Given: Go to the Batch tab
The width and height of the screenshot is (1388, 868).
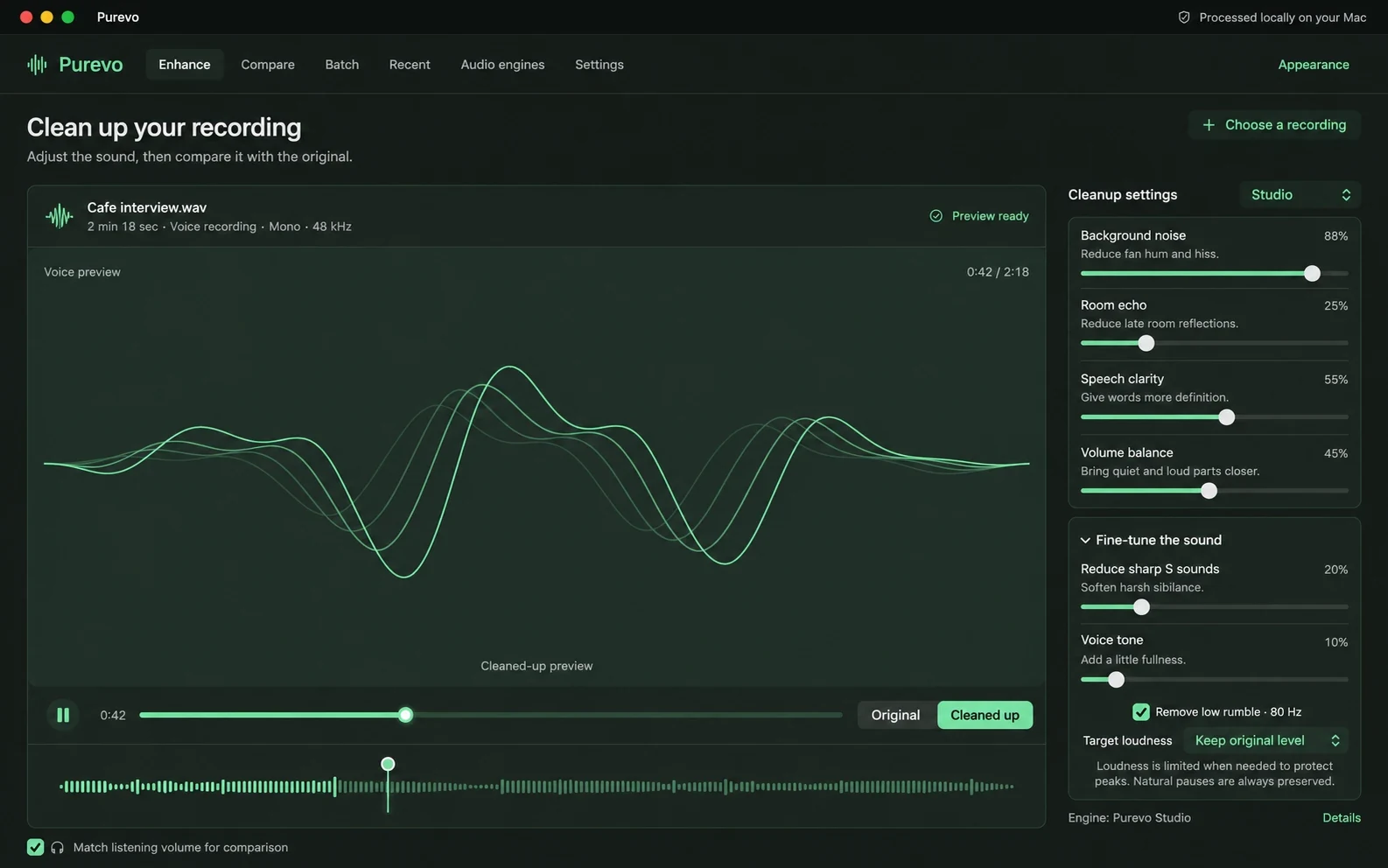Looking at the screenshot, I should (342, 65).
